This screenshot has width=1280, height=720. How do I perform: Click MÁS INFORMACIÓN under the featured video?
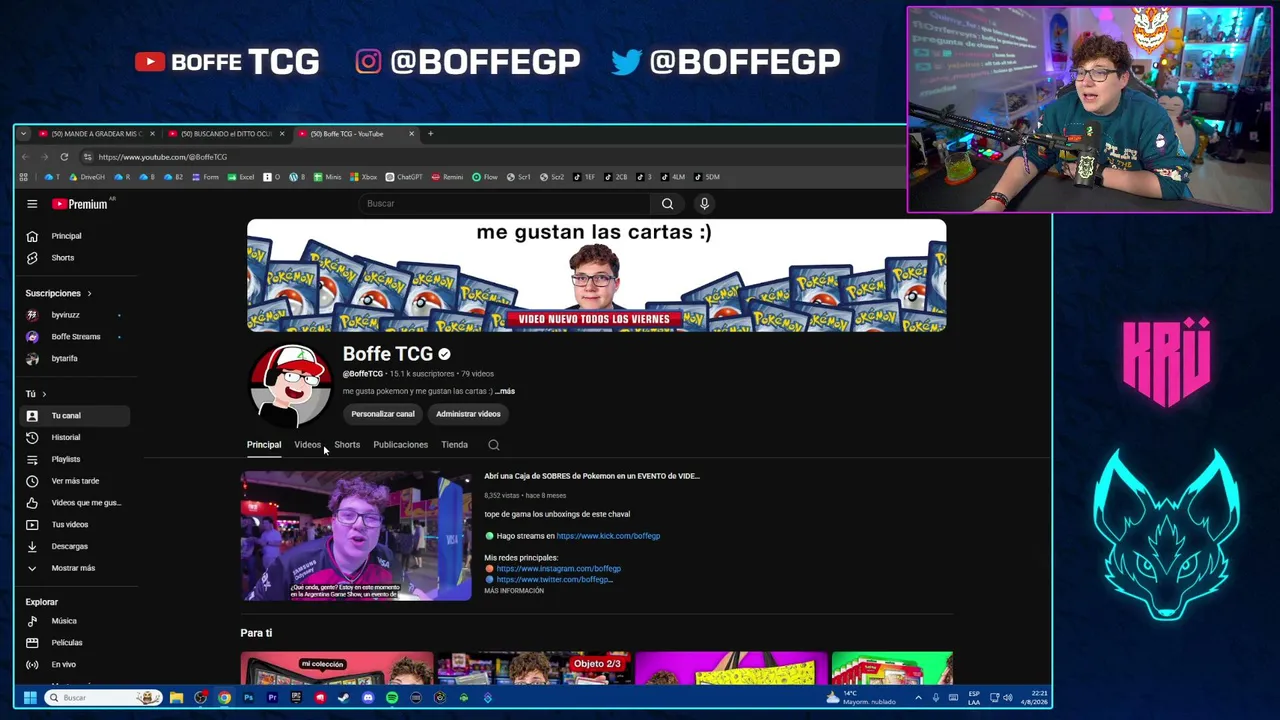coord(514,591)
